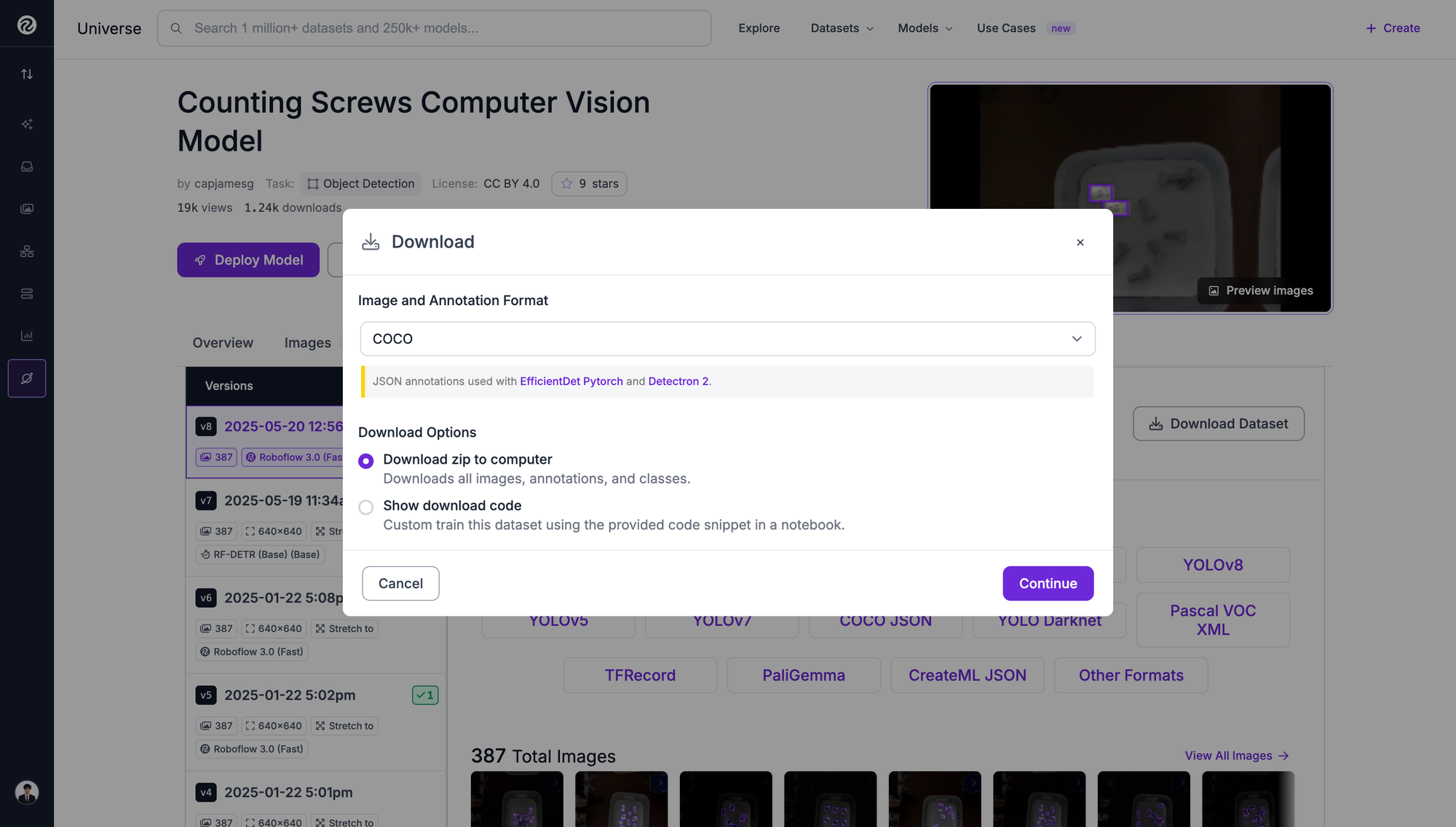This screenshot has height=827, width=1456.
Task: Click the download icon on Download Dataset
Action: 1156,424
